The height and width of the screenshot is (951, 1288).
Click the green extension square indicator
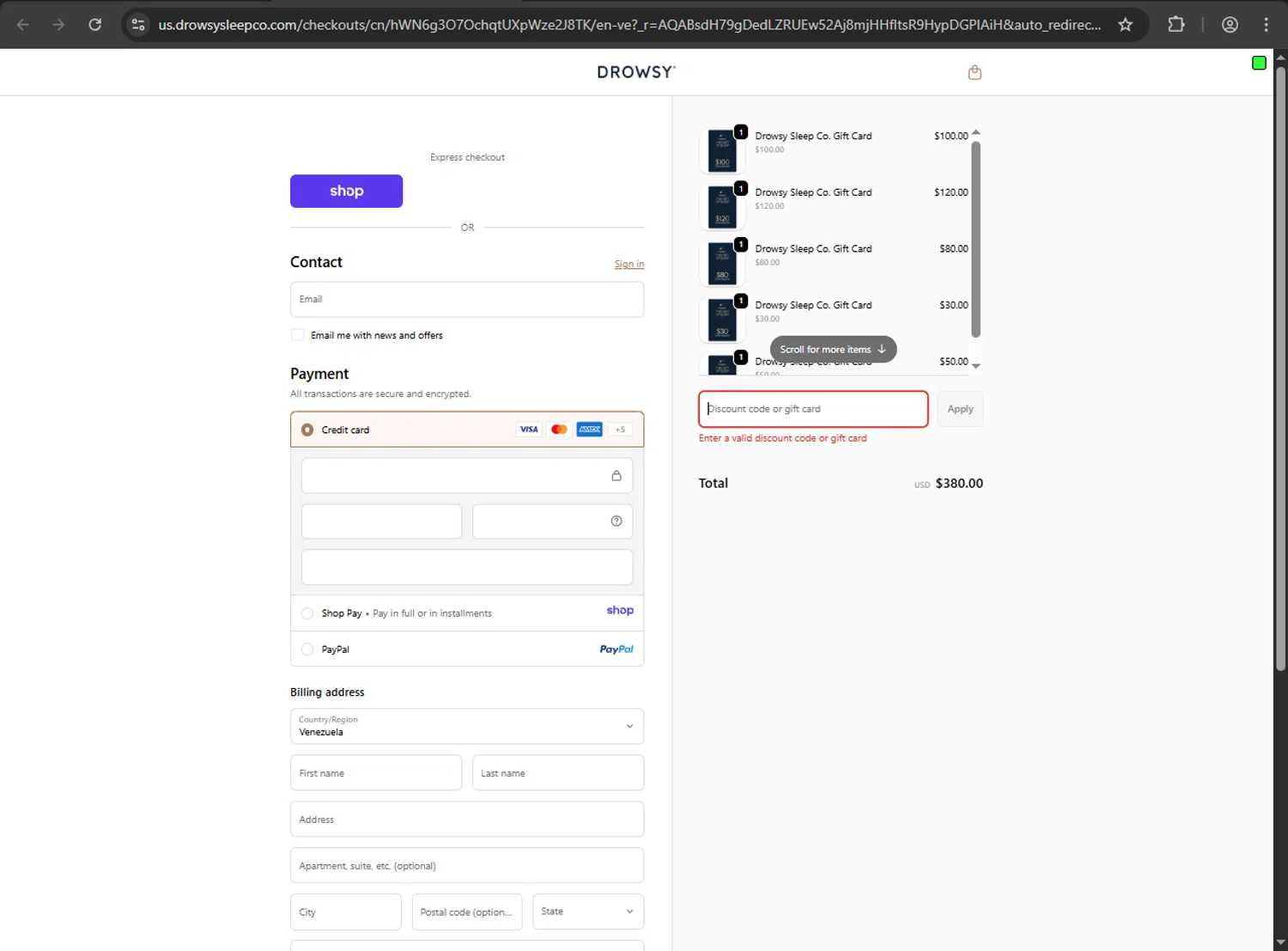tap(1259, 63)
